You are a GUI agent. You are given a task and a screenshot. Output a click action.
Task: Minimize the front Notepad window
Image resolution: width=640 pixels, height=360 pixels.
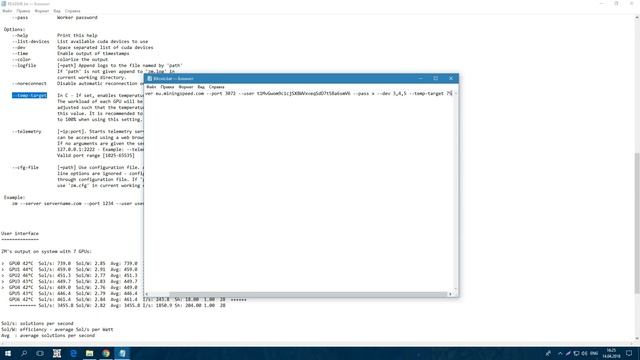tap(420, 78)
